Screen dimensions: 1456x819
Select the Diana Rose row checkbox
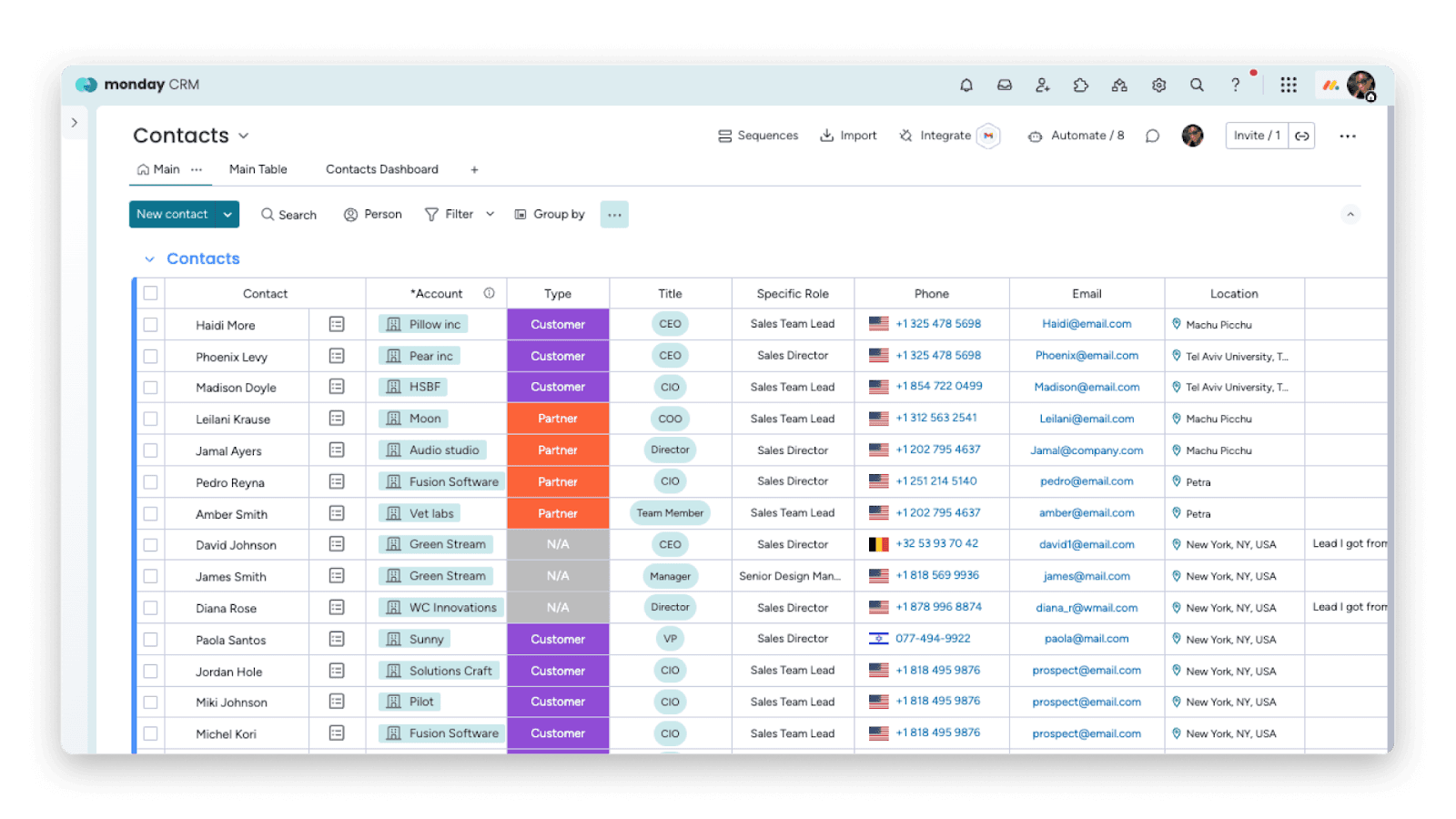(150, 608)
